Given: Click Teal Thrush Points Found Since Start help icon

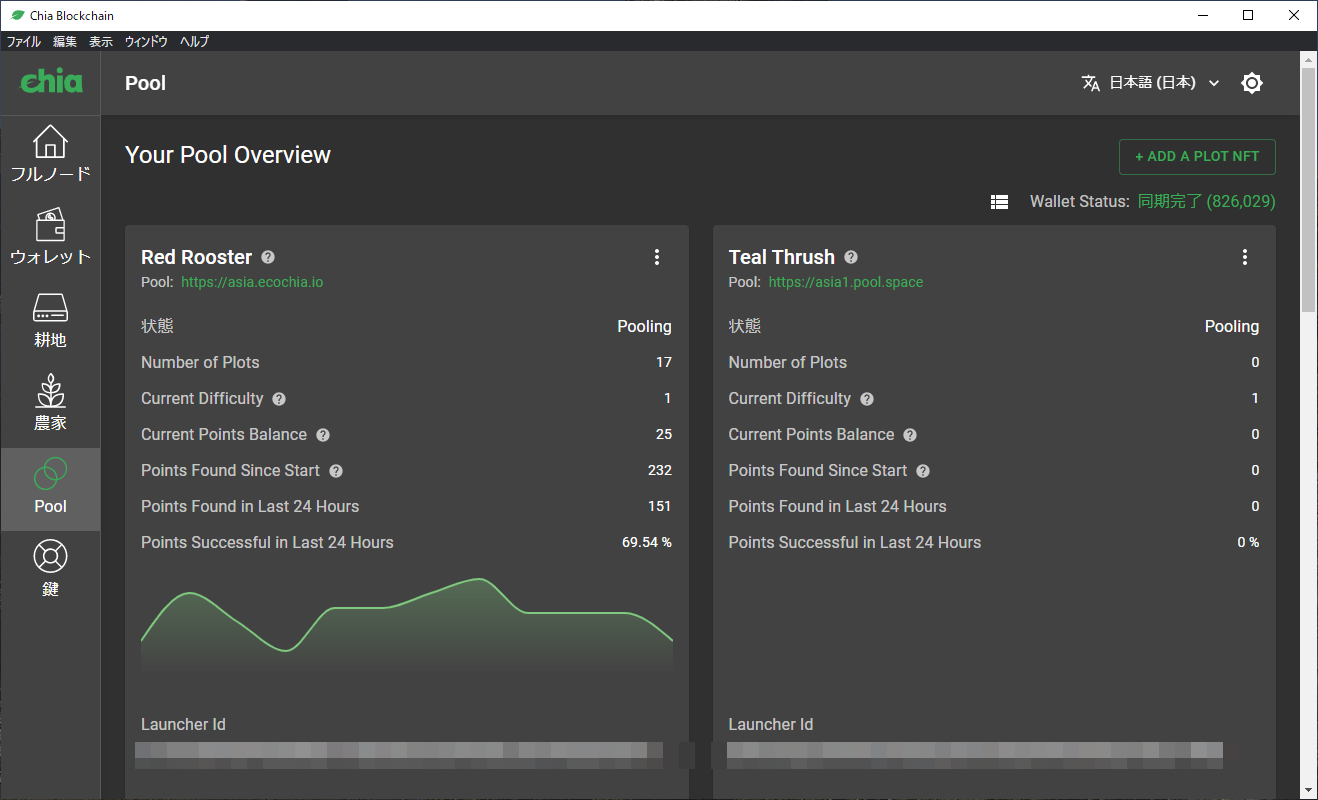Looking at the screenshot, I should pos(923,471).
